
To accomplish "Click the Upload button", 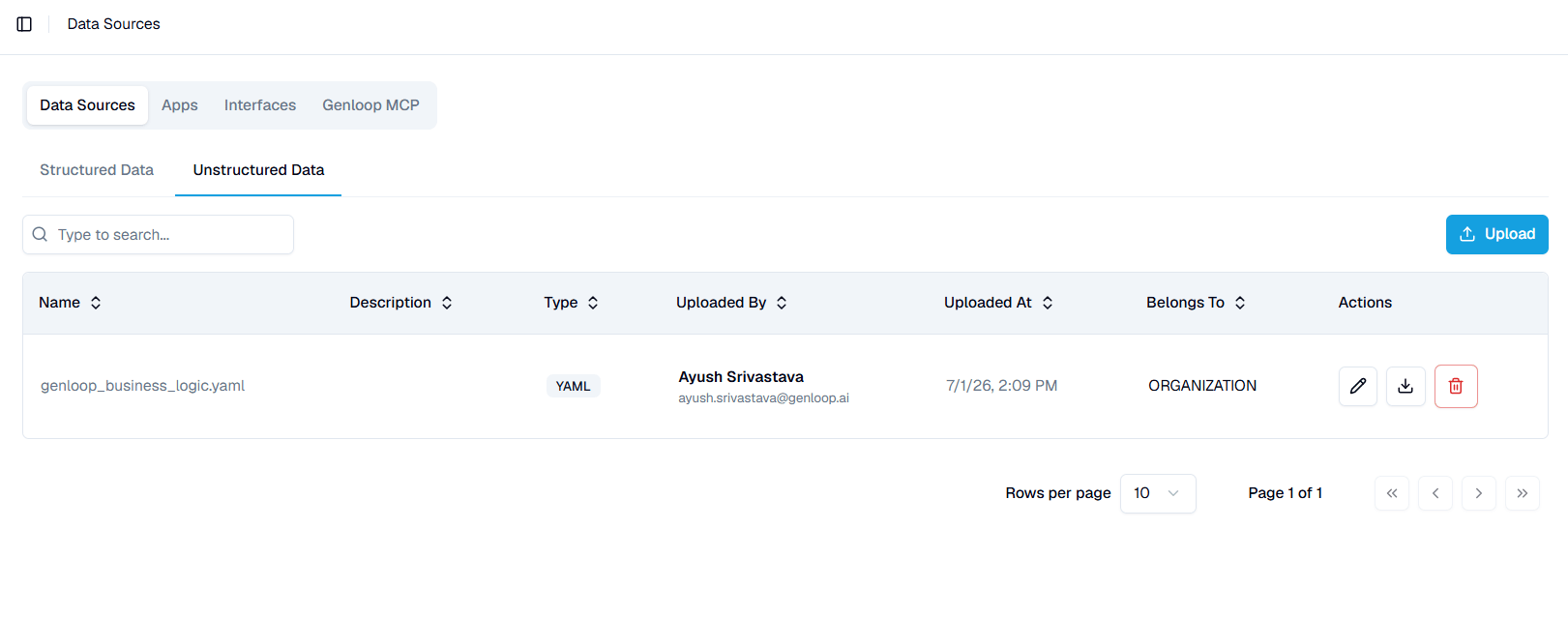I will click(x=1497, y=234).
